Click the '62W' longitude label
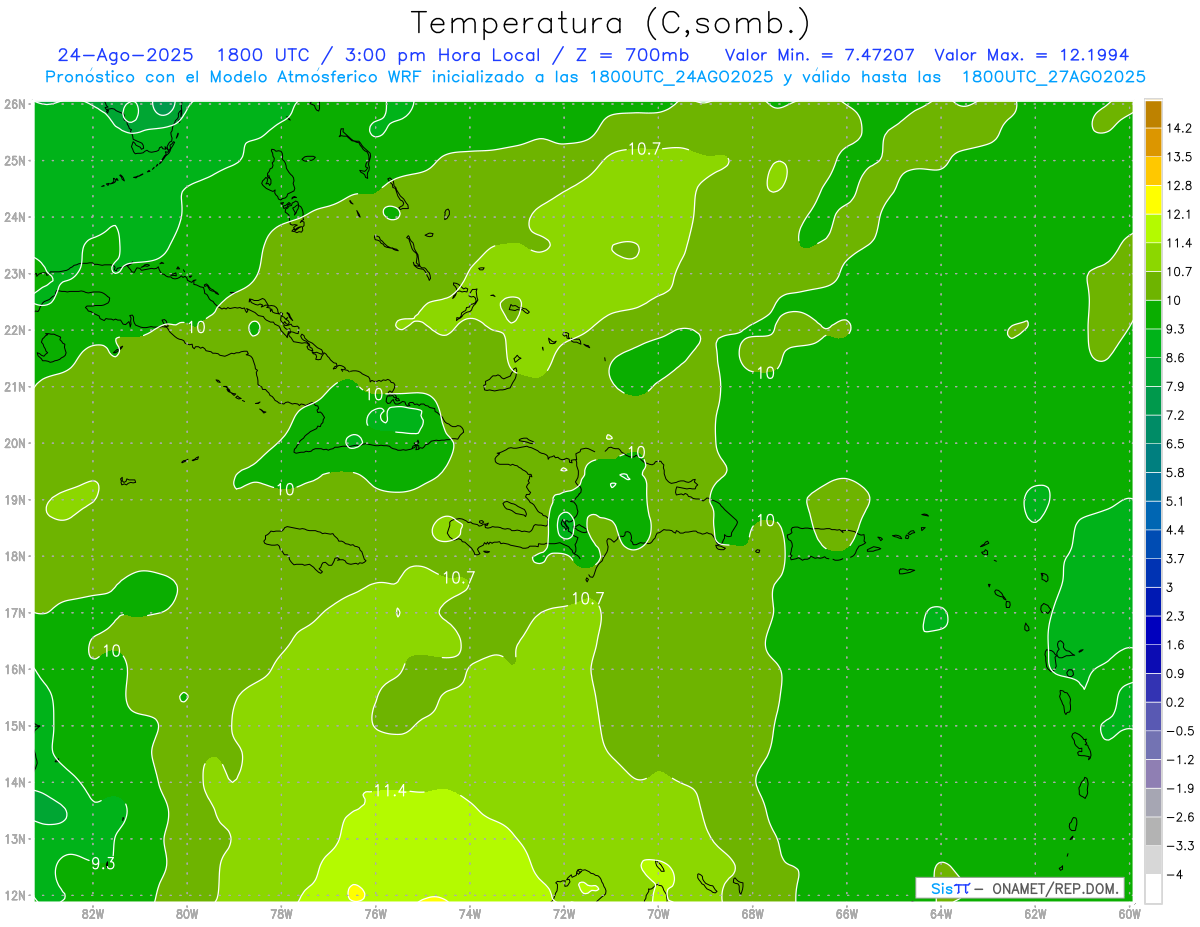The height and width of the screenshot is (927, 1200). 1035,912
